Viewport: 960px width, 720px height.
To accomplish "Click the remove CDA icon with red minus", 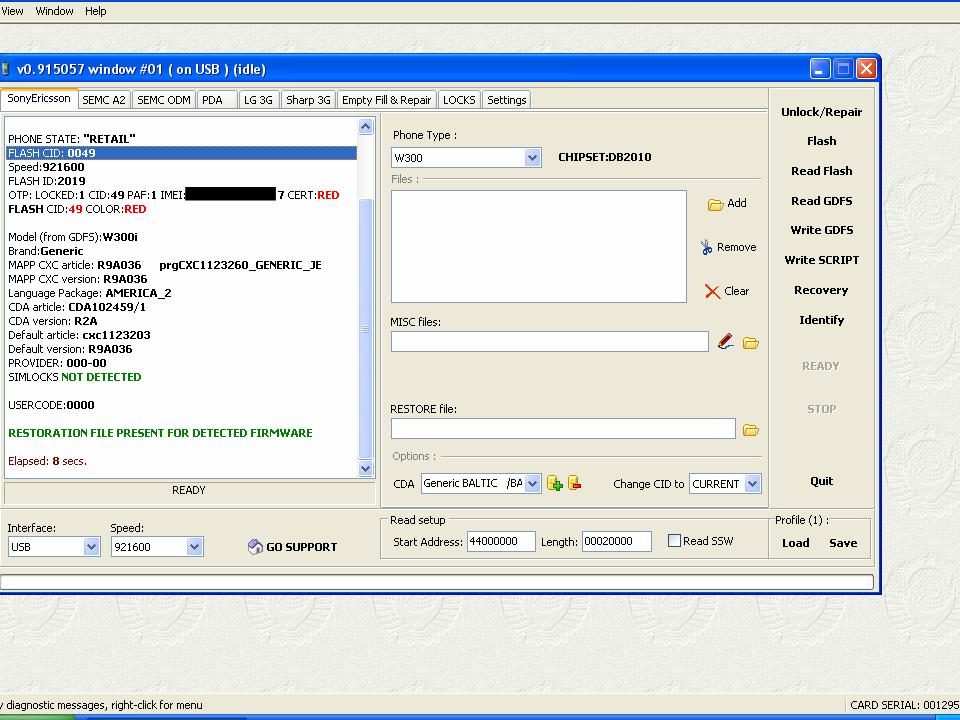I will point(574,483).
